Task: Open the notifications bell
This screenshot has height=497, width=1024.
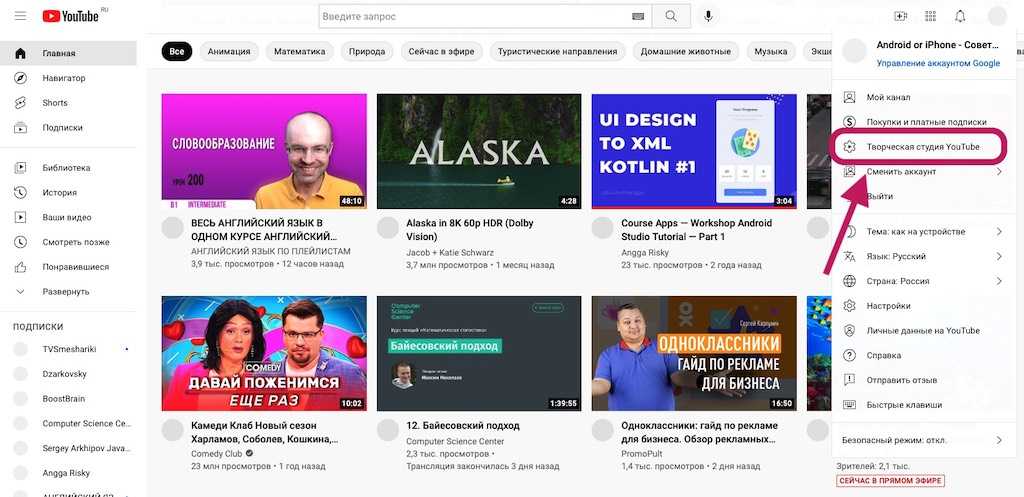Action: pos(960,16)
